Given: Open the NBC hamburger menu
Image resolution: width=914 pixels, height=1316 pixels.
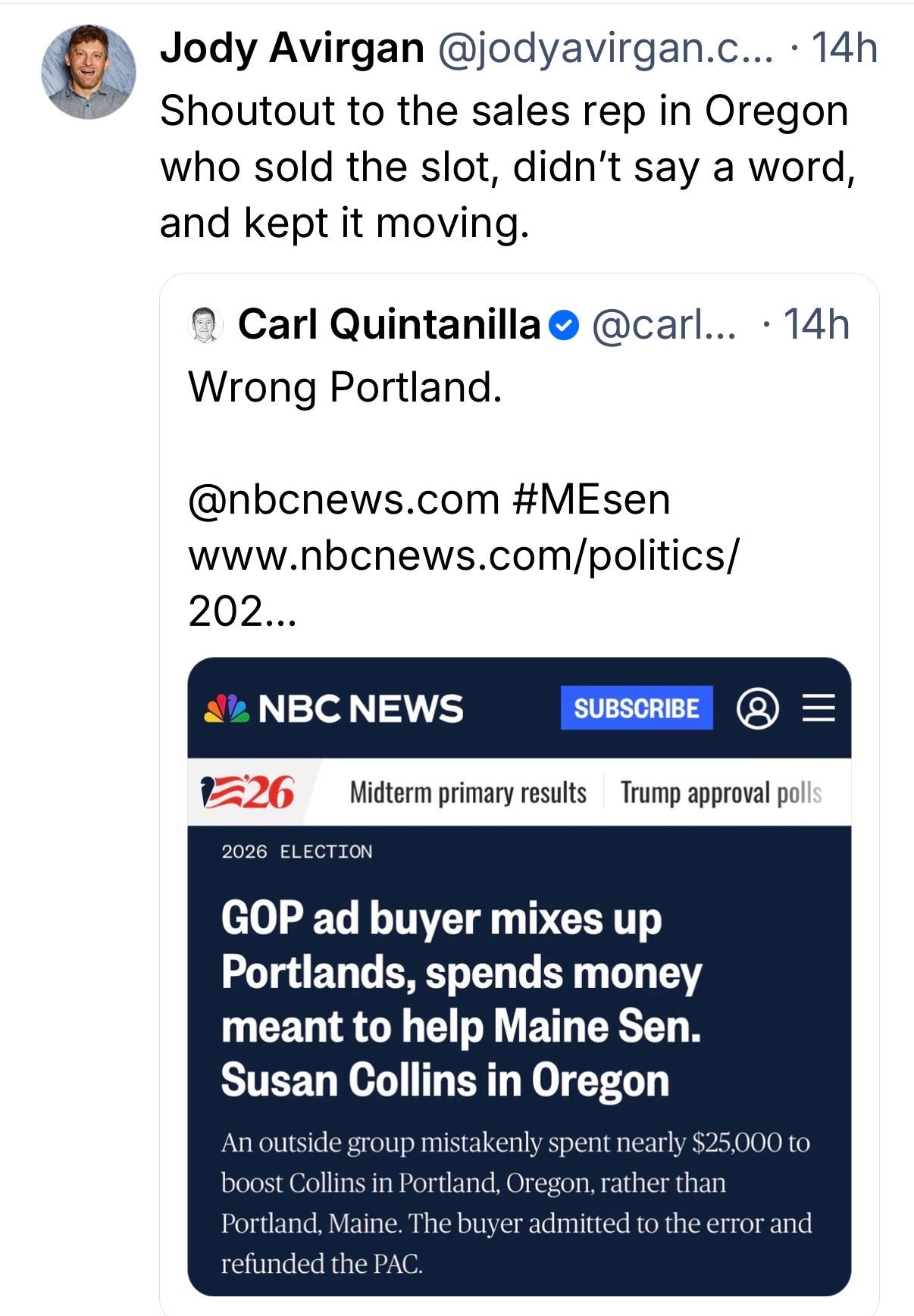Looking at the screenshot, I should tap(819, 708).
